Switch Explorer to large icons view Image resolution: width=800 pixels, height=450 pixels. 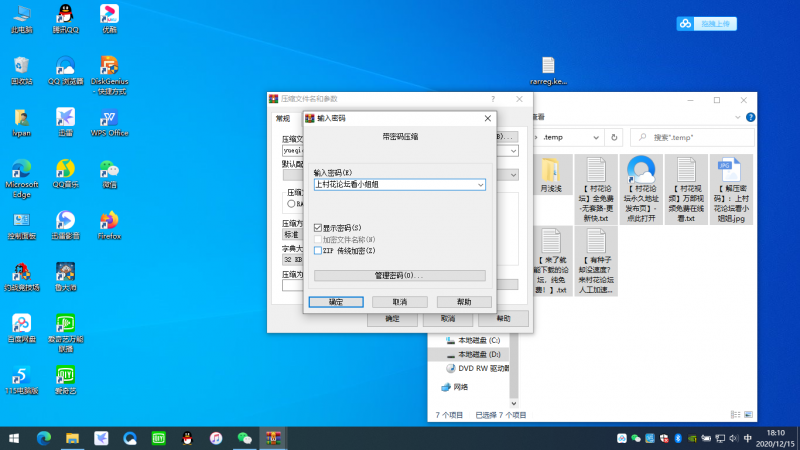[x=748, y=415]
